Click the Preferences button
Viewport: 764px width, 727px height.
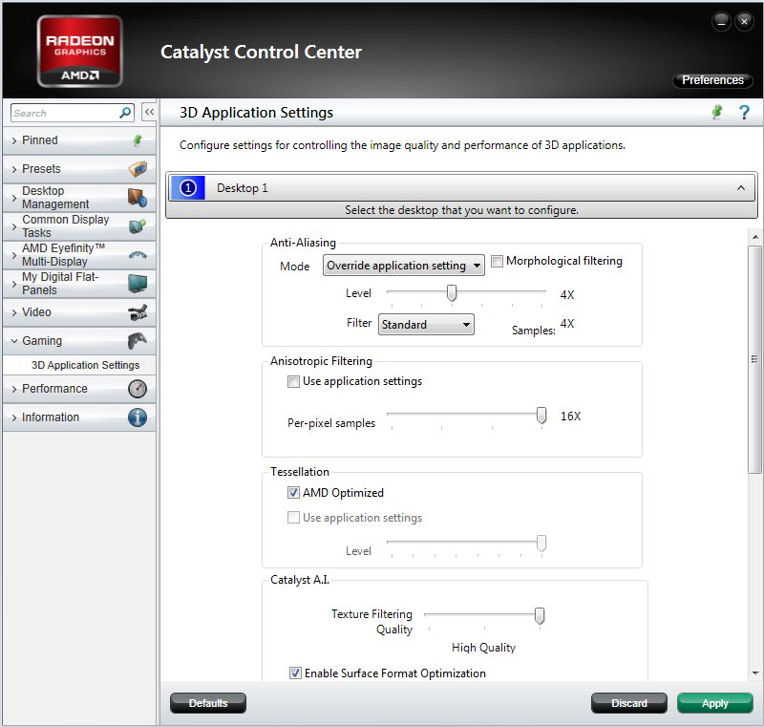tap(712, 80)
